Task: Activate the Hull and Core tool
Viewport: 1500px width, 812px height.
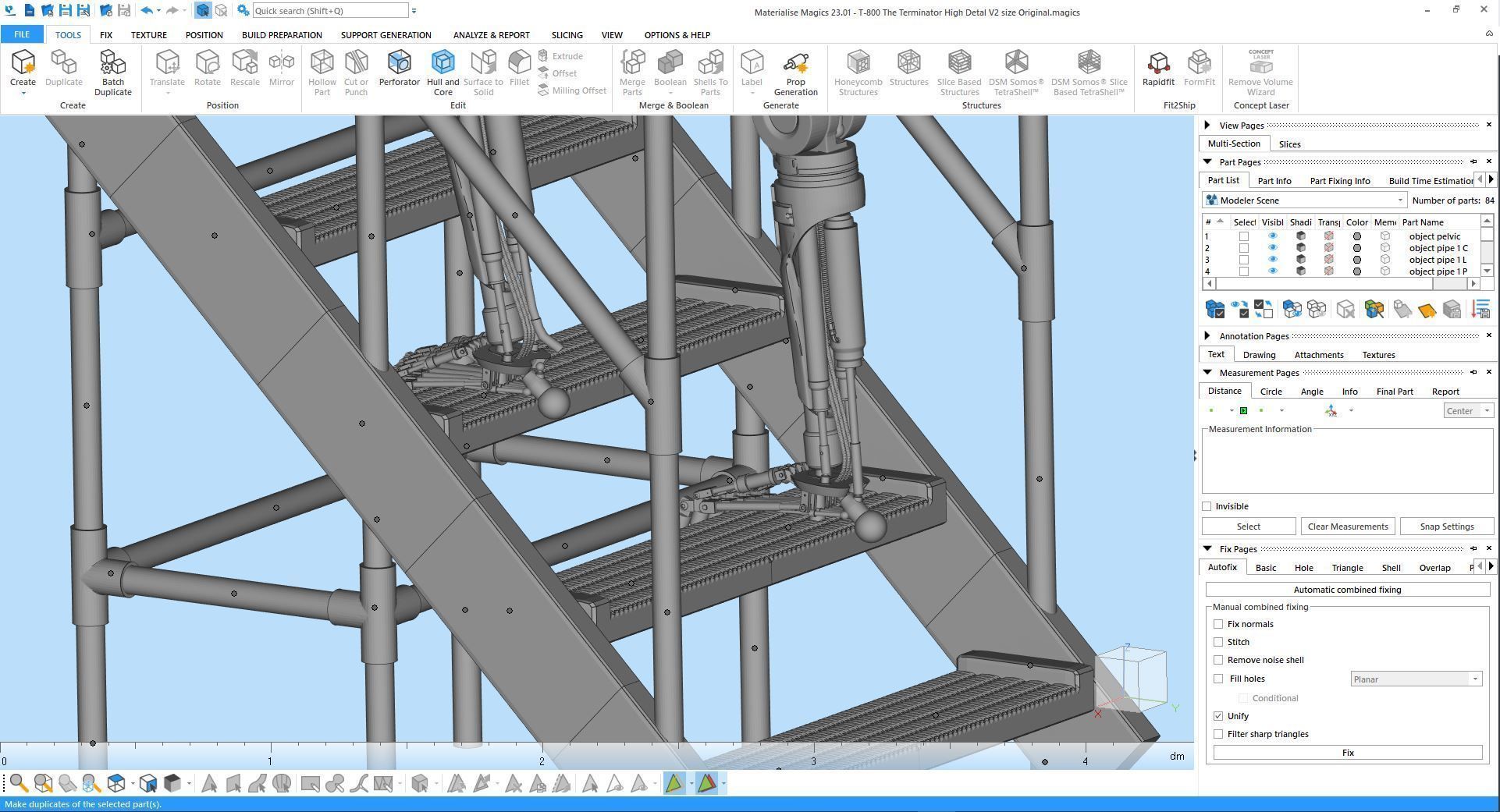Action: 443,73
